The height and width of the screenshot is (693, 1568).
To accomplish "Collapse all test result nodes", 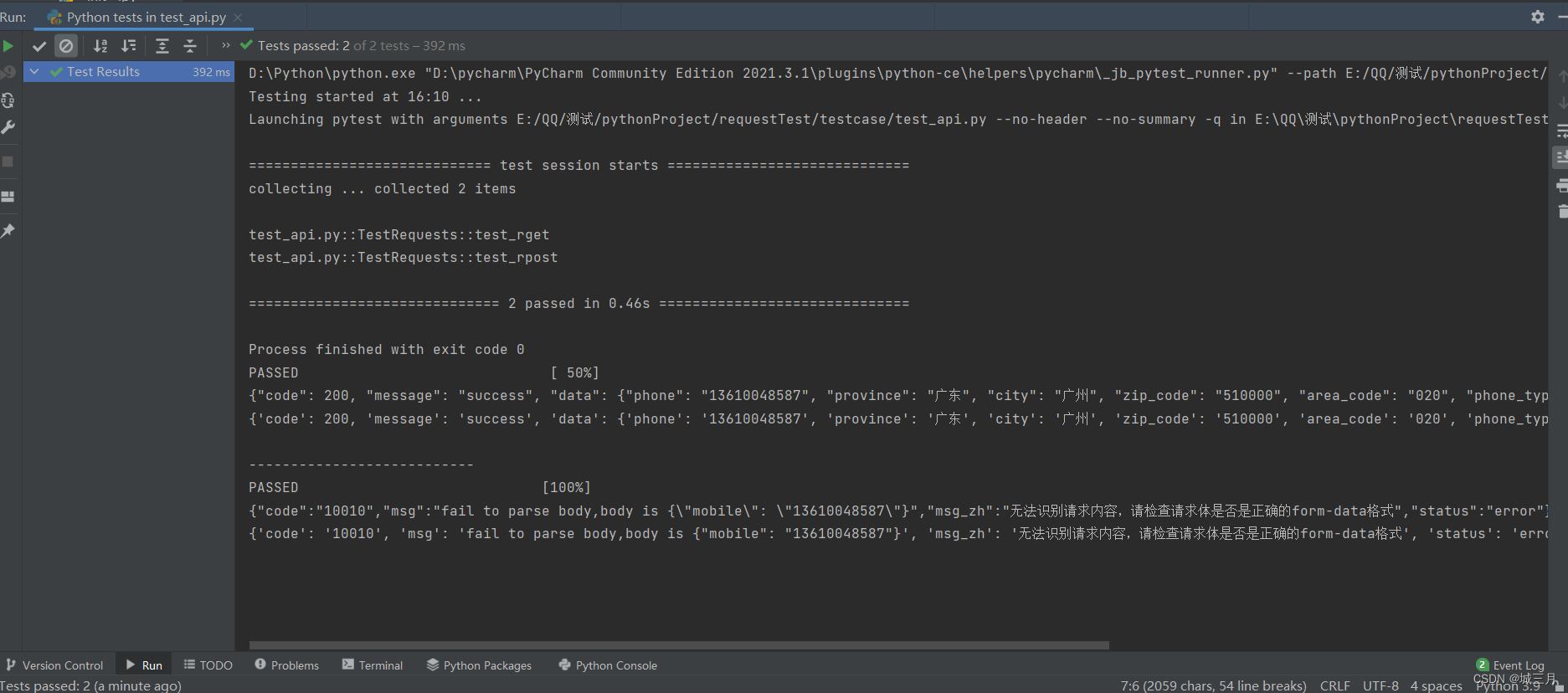I will tap(190, 46).
